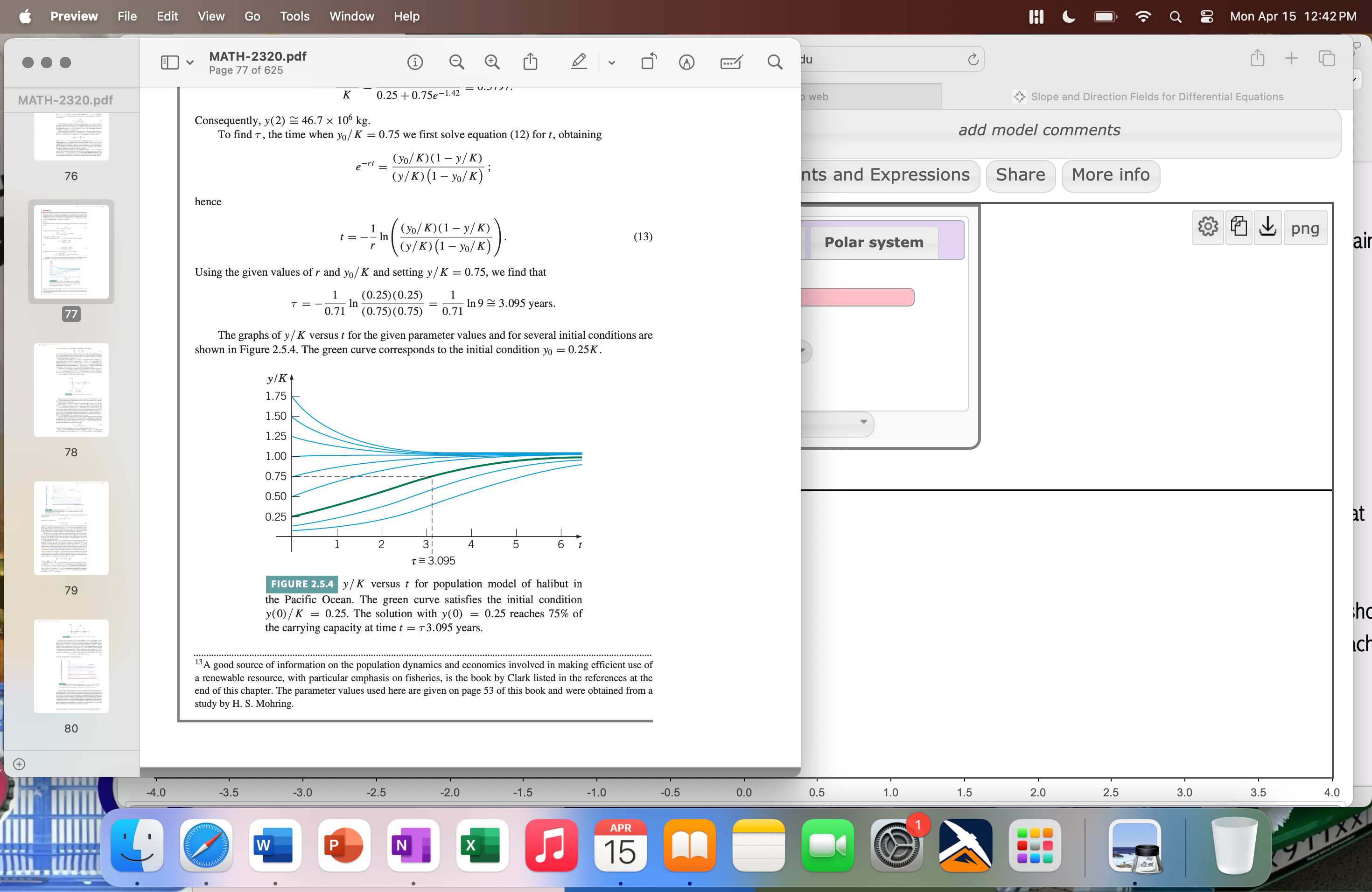Search the PDF with magnifier icon
1372x892 pixels.
775,62
